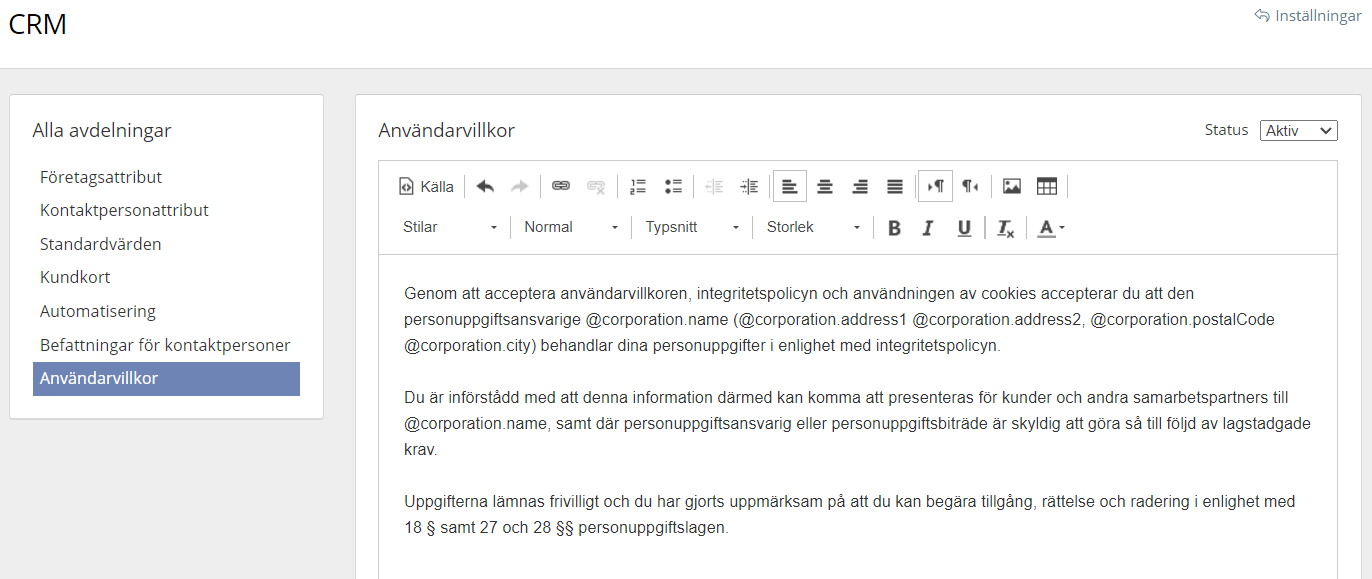Viewport: 1372px width, 579px height.
Task: Insert an image into the editor
Action: [x=1012, y=186]
